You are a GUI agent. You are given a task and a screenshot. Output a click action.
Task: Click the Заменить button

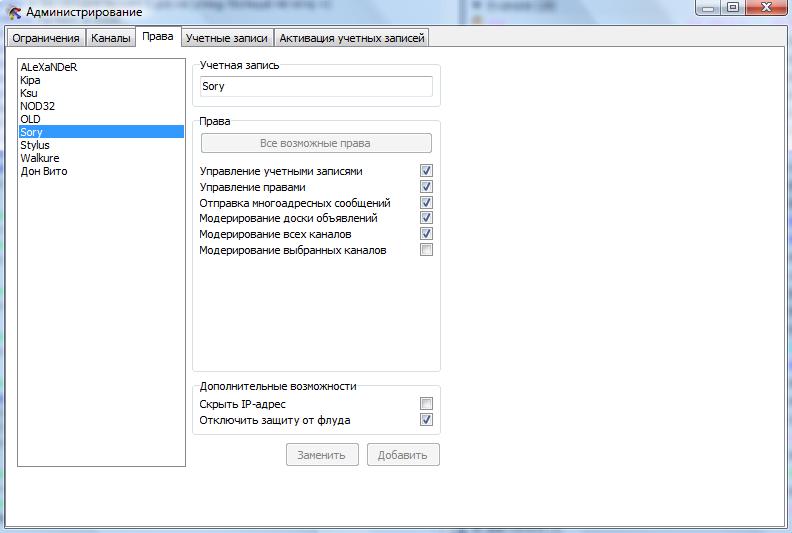click(x=322, y=455)
